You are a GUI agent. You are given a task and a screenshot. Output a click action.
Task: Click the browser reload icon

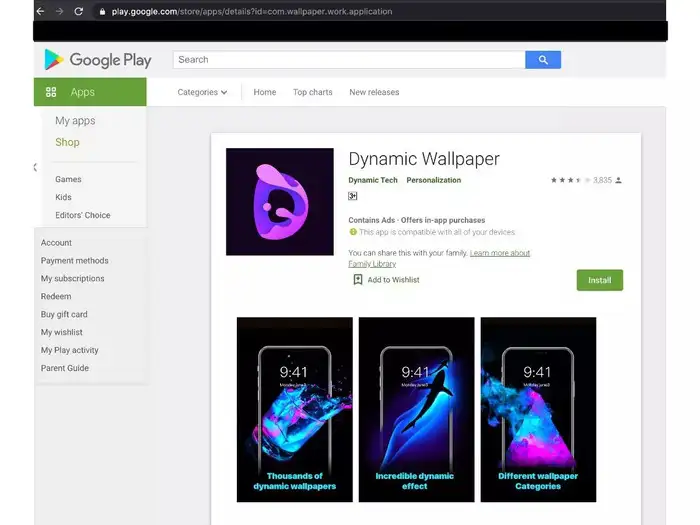pos(78,12)
